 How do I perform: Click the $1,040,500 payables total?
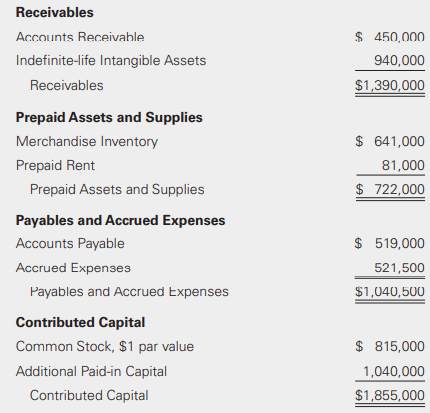390,292
